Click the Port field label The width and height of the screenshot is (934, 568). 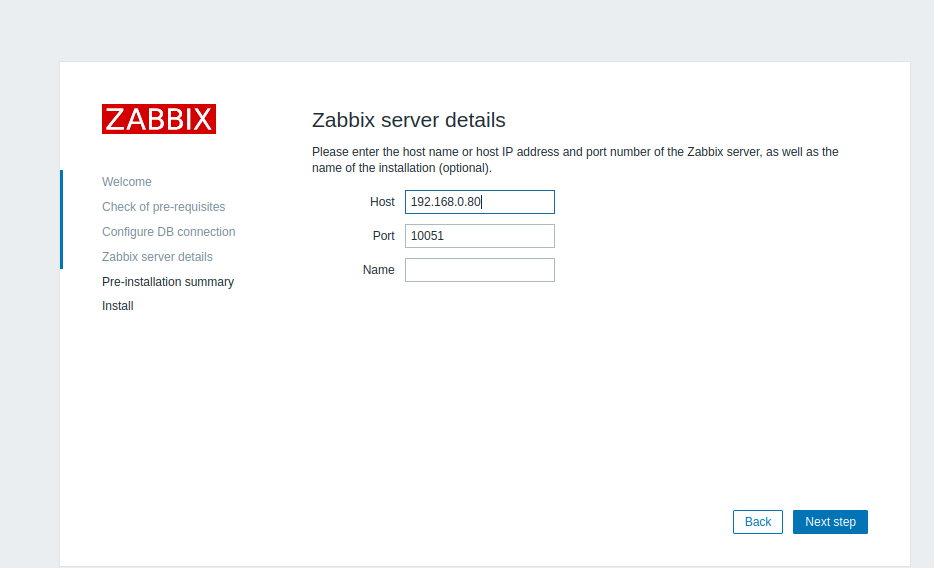coord(384,236)
